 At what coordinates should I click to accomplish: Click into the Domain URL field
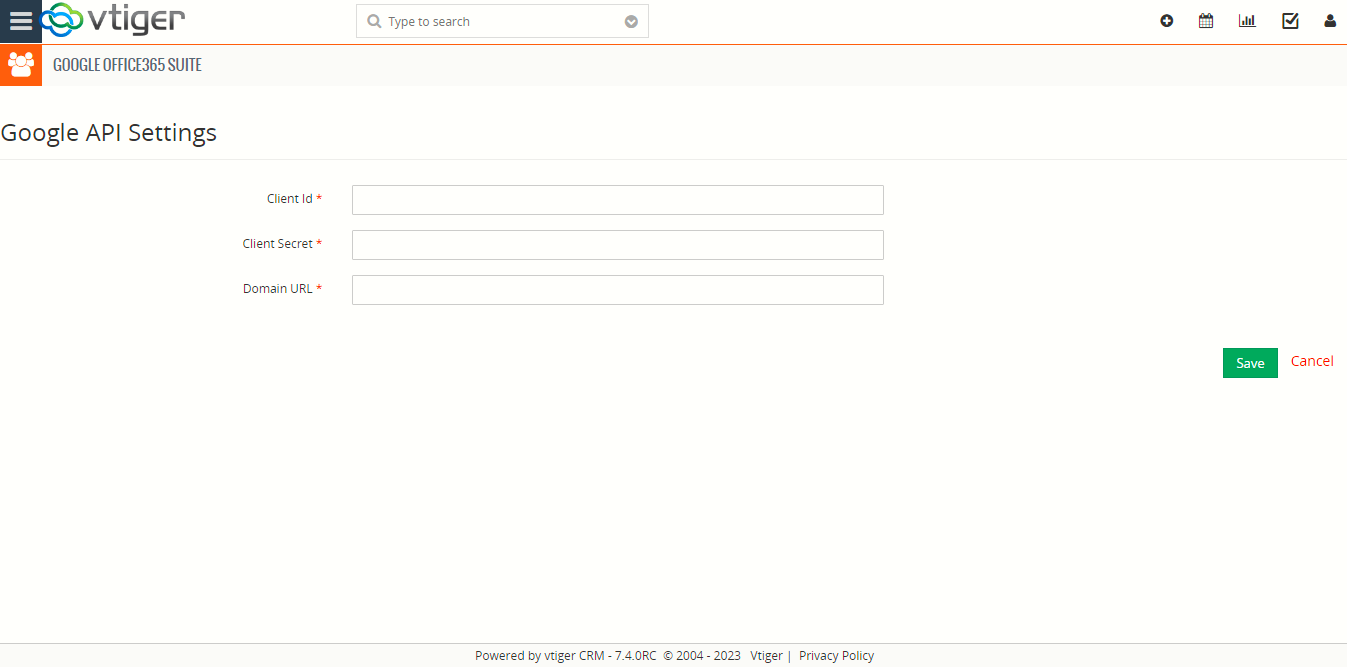coord(618,290)
